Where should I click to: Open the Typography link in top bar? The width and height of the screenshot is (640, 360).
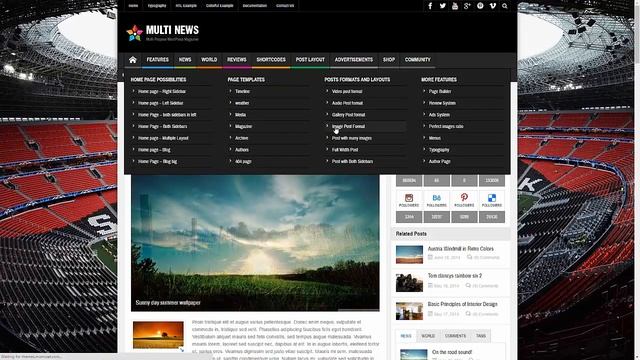[x=157, y=6]
